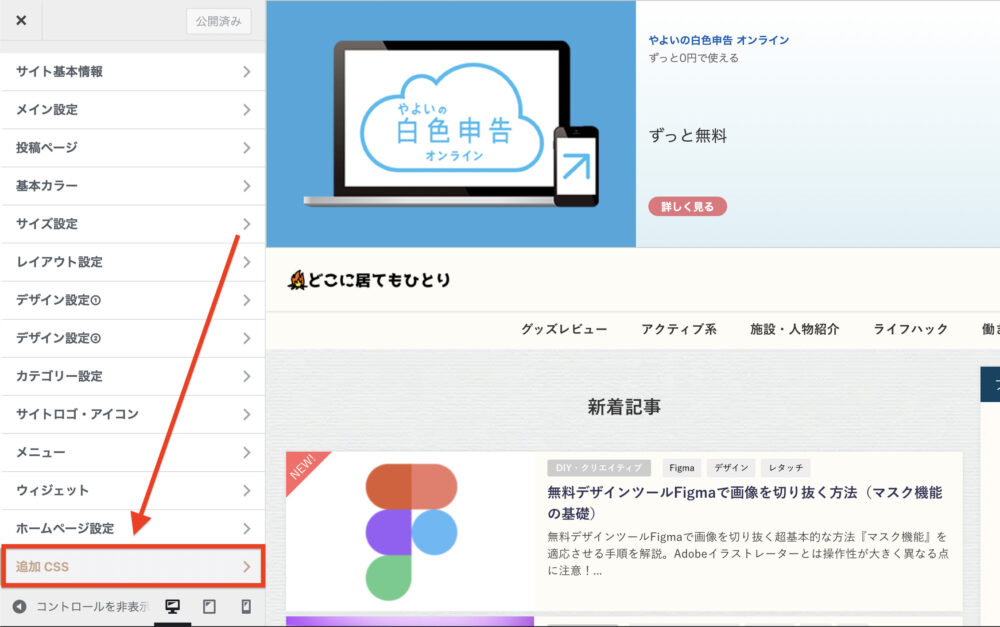Open the ウィジェット panel
The height and width of the screenshot is (627, 1000).
click(132, 490)
